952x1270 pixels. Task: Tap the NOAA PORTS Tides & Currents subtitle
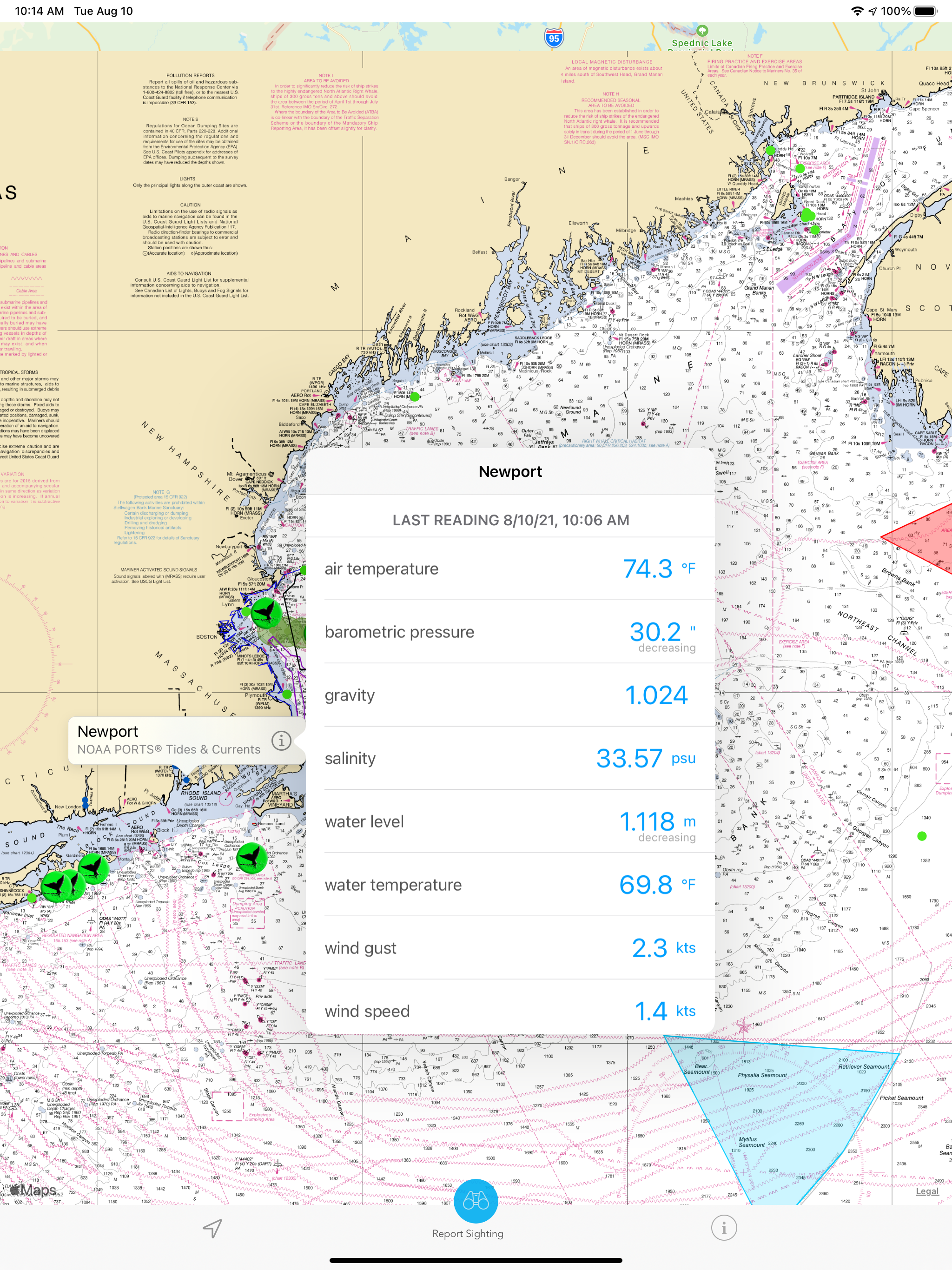[x=169, y=749]
